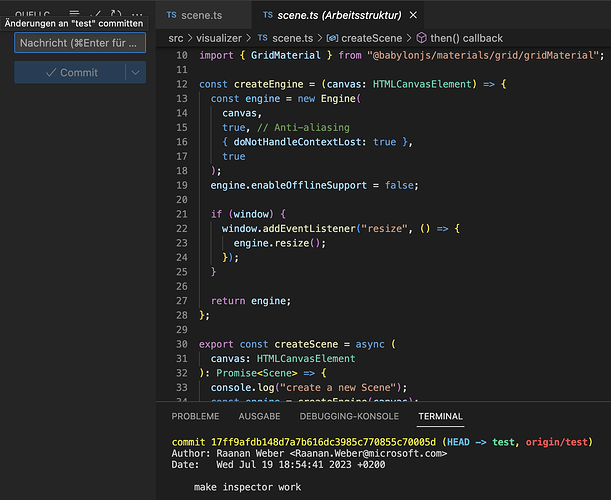The width and height of the screenshot is (611, 500).
Task: Open the source control more actions ellipsis
Action: point(136,13)
